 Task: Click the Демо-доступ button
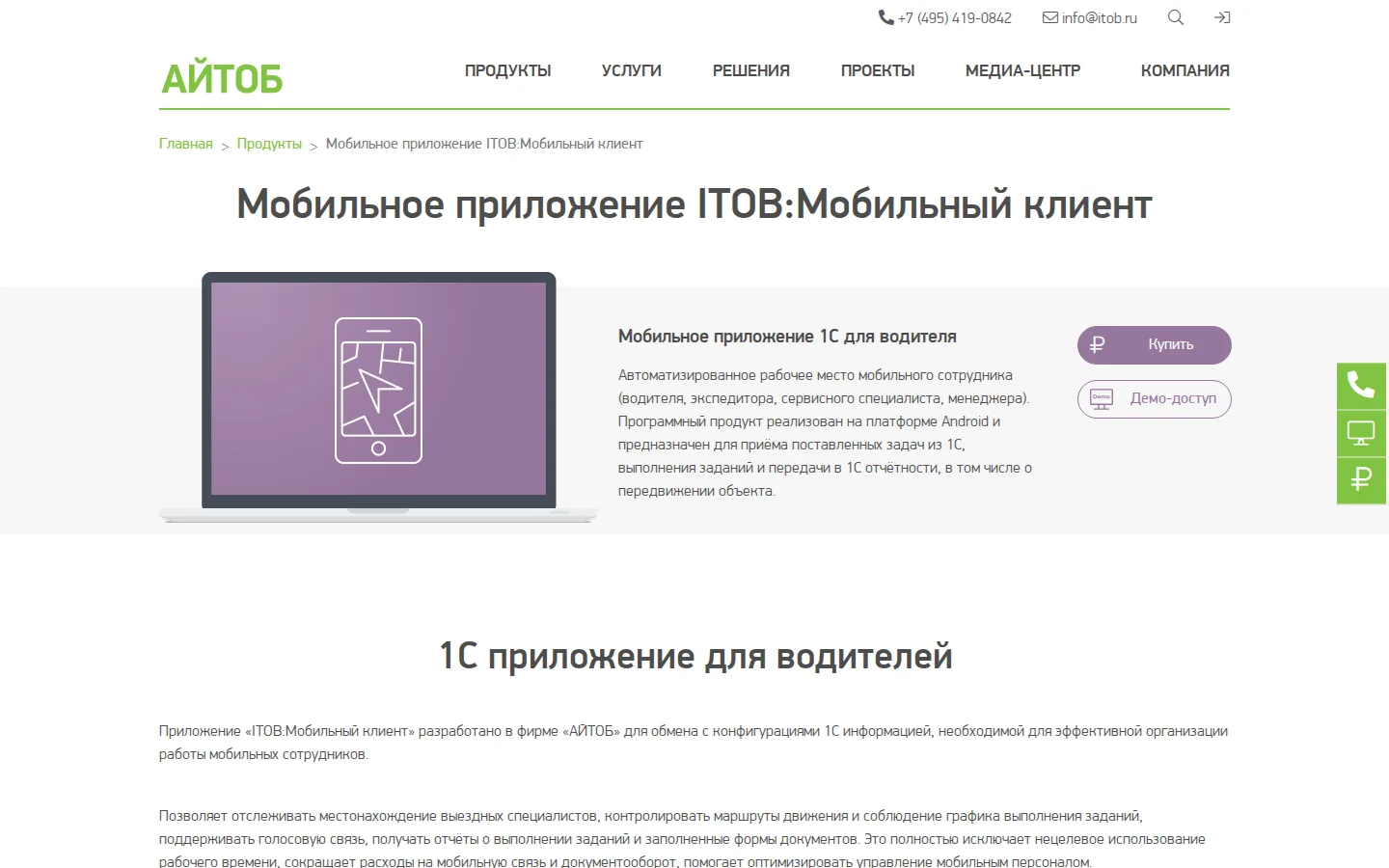(1155, 399)
